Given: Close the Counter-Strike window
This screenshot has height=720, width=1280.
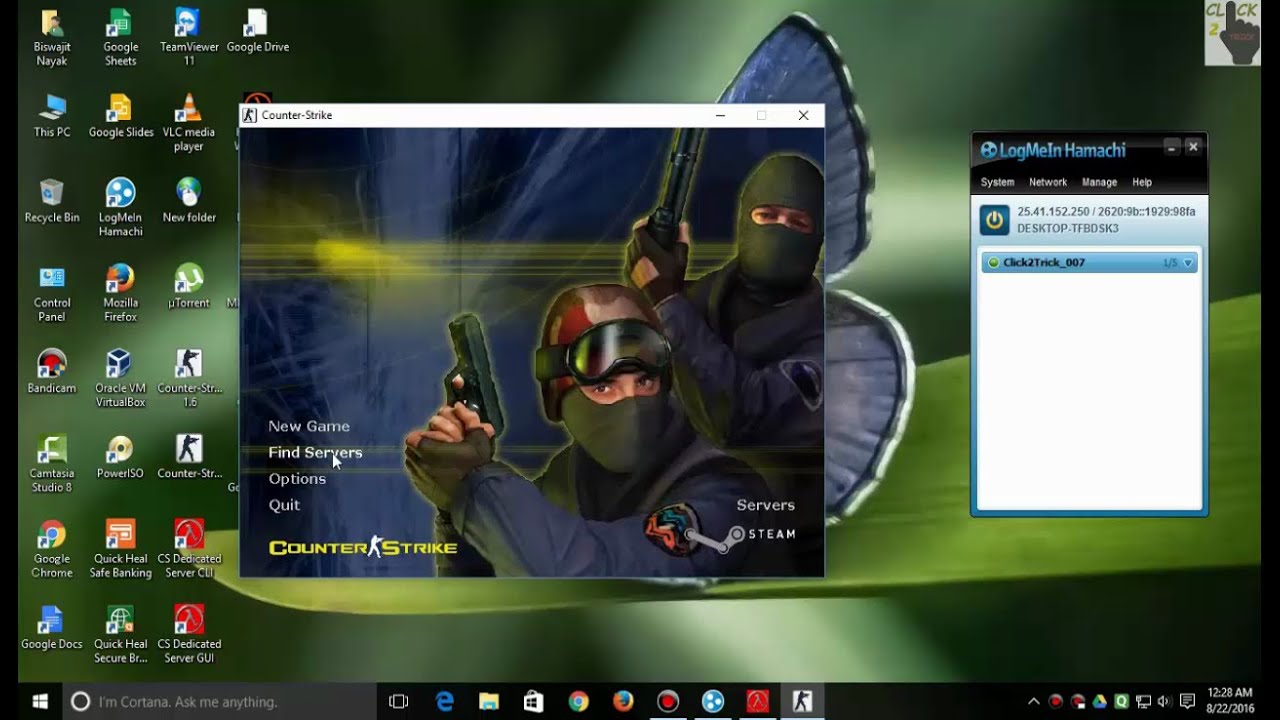Looking at the screenshot, I should pyautogui.click(x=803, y=115).
